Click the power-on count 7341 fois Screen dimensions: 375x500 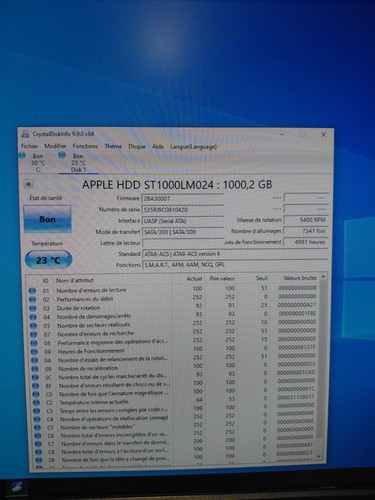tap(306, 231)
